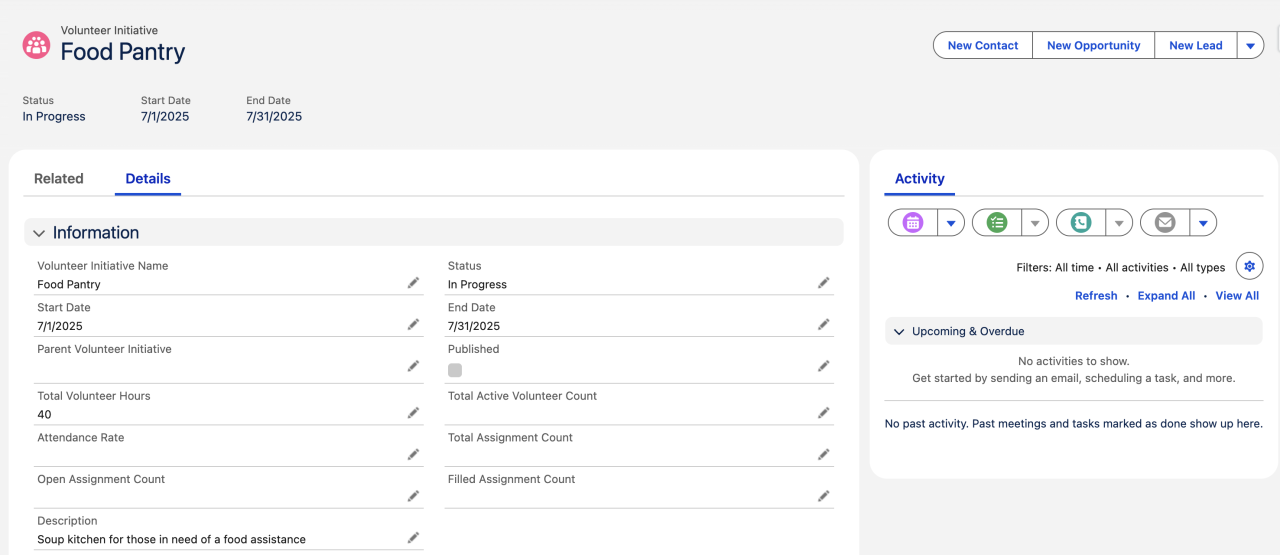Select the Activity tab

pos(919,179)
